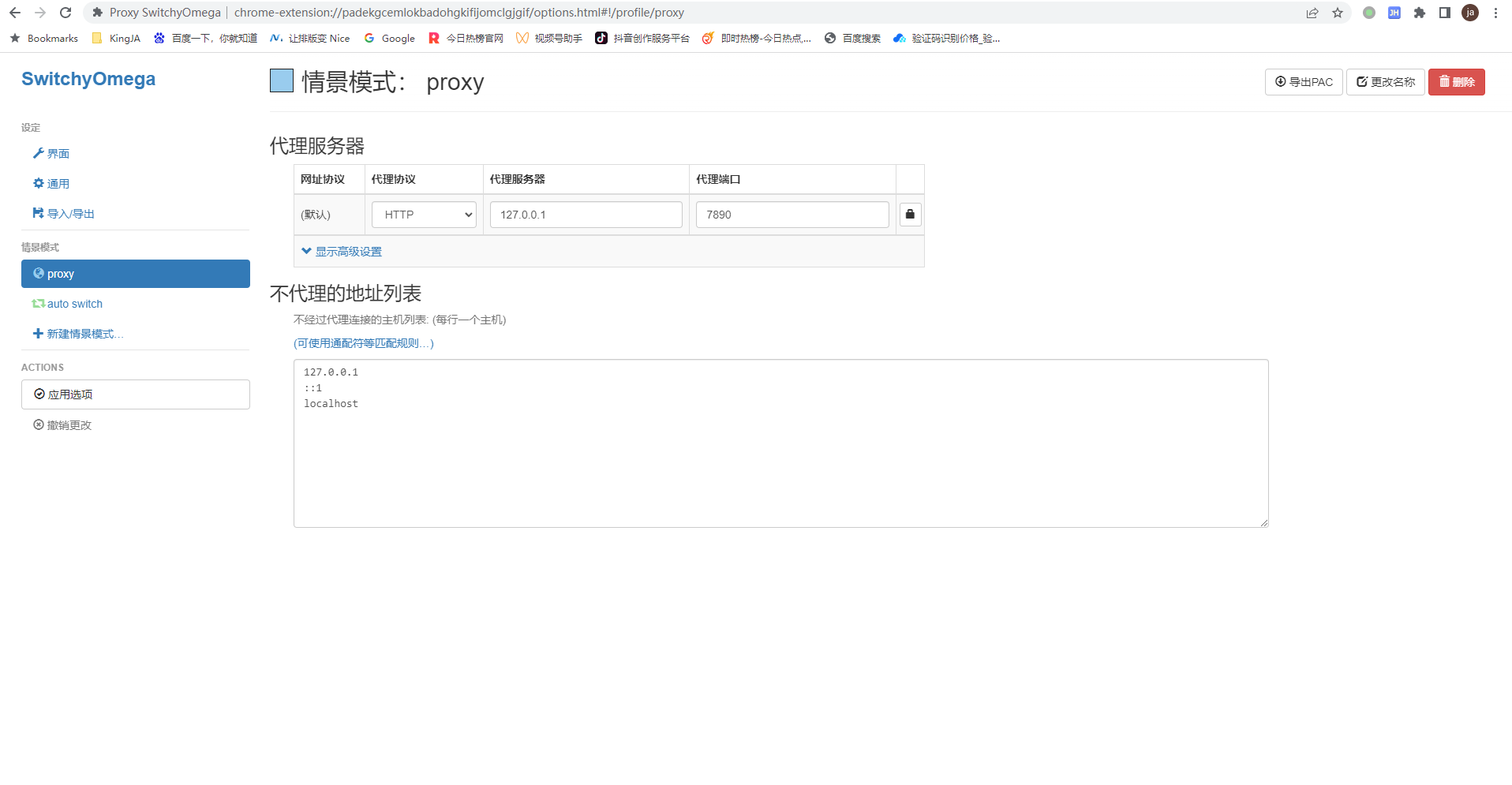Click the proxy port 7890 field
The image size is (1512, 785).
point(792,215)
